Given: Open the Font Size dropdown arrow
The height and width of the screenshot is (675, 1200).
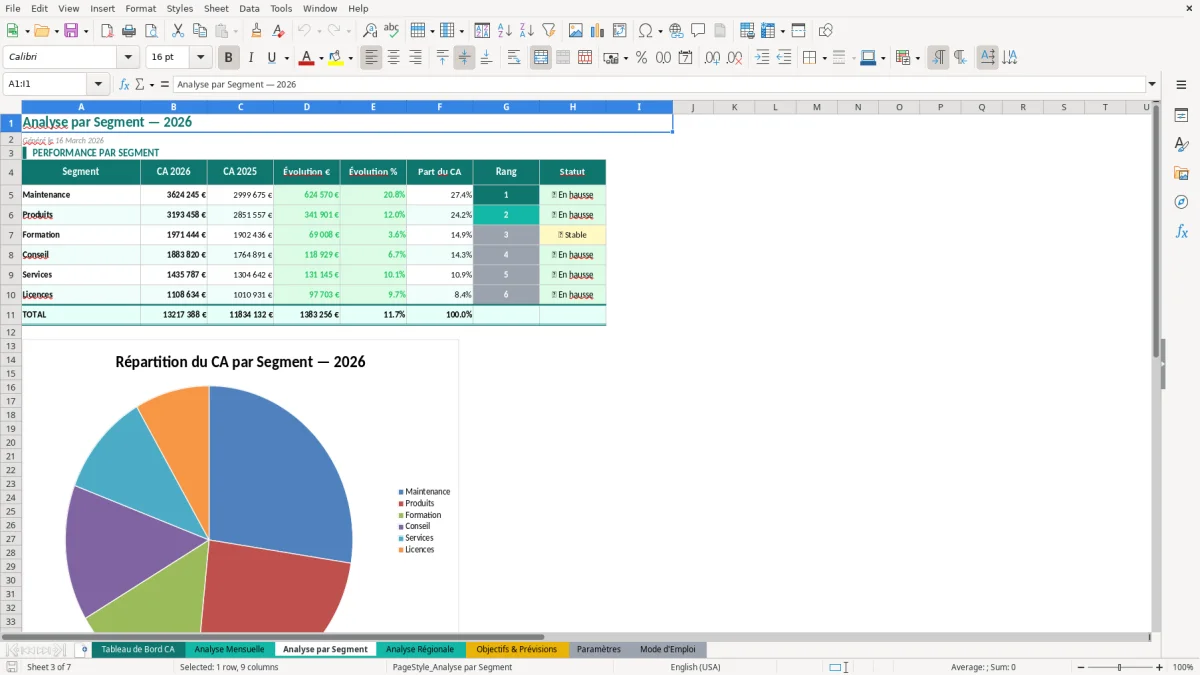Looking at the screenshot, I should pos(201,58).
